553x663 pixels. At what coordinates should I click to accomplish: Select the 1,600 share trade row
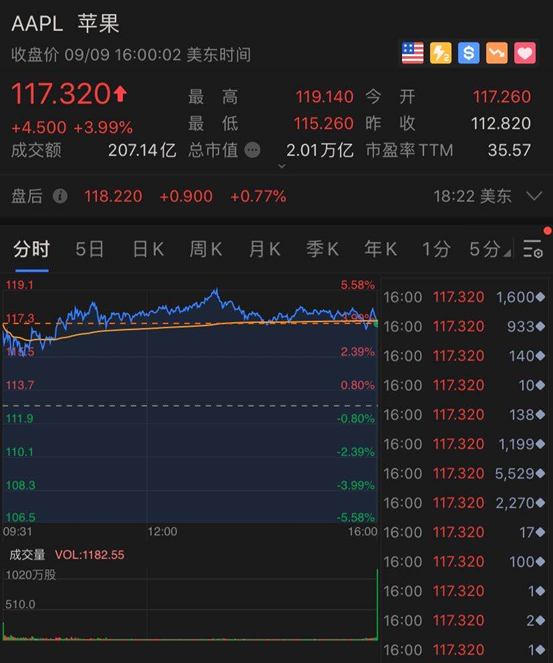[x=464, y=297]
